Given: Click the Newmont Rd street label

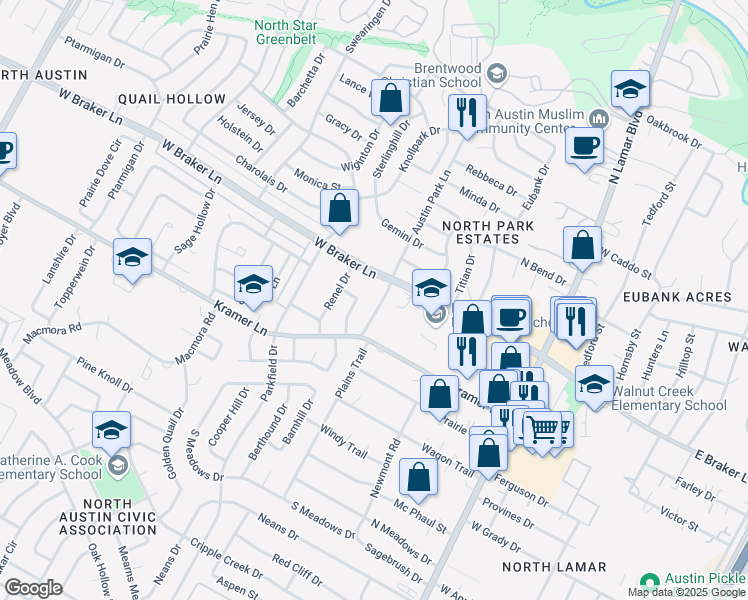Looking at the screenshot, I should [x=385, y=468].
